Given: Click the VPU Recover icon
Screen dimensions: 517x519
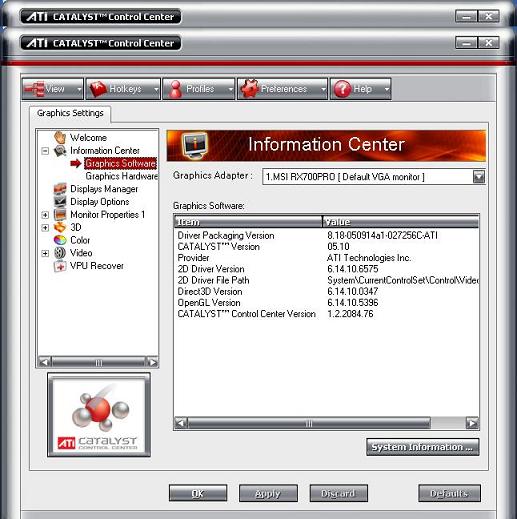Looking at the screenshot, I should (x=60, y=266).
